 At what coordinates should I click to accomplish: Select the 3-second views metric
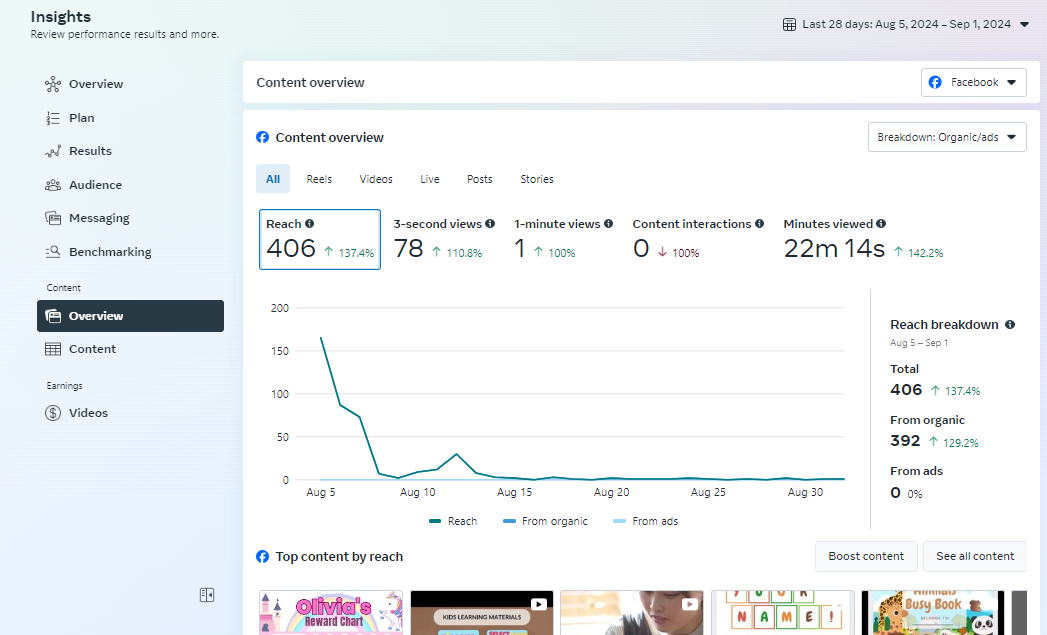click(x=444, y=240)
